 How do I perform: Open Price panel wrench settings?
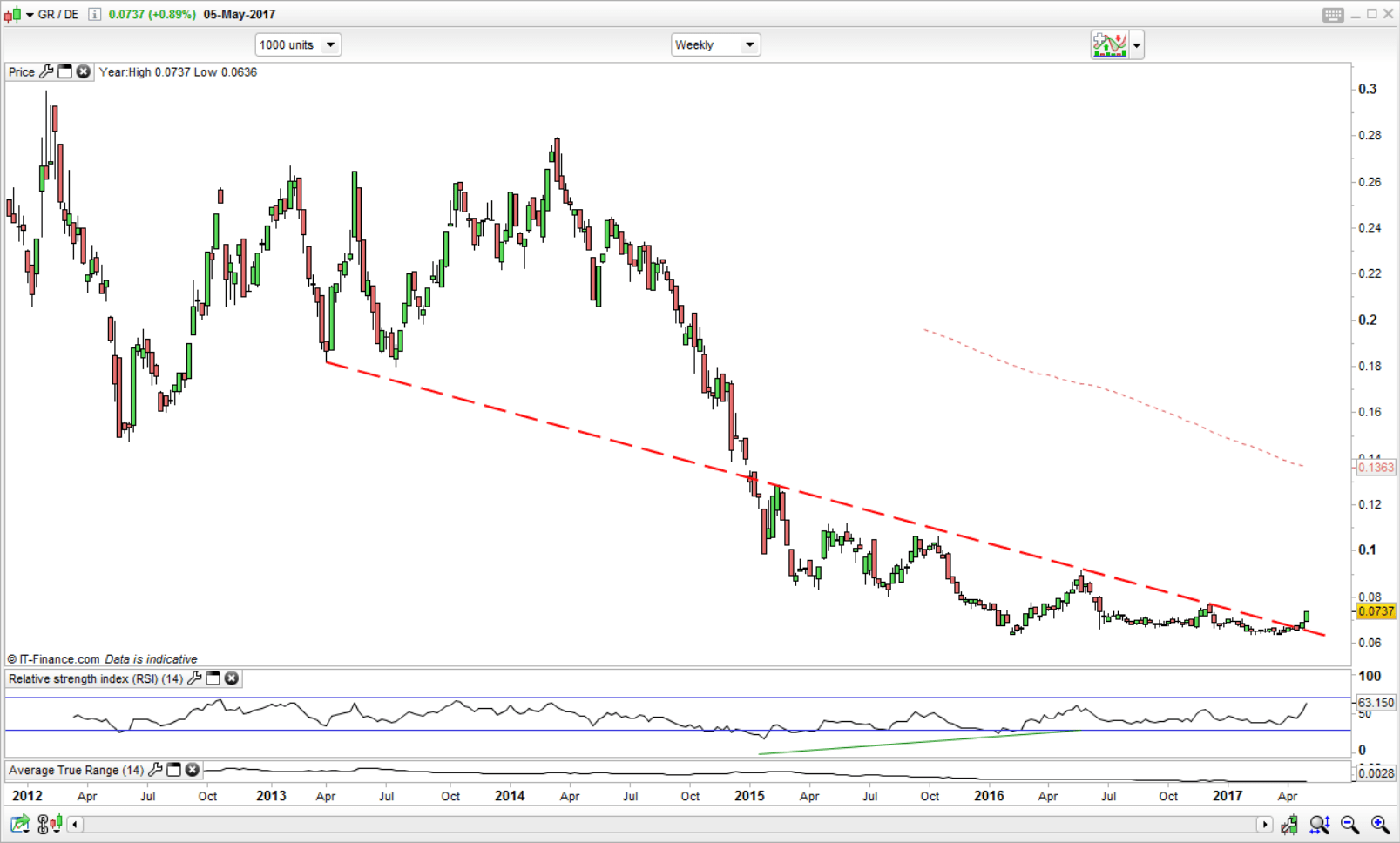(x=46, y=71)
